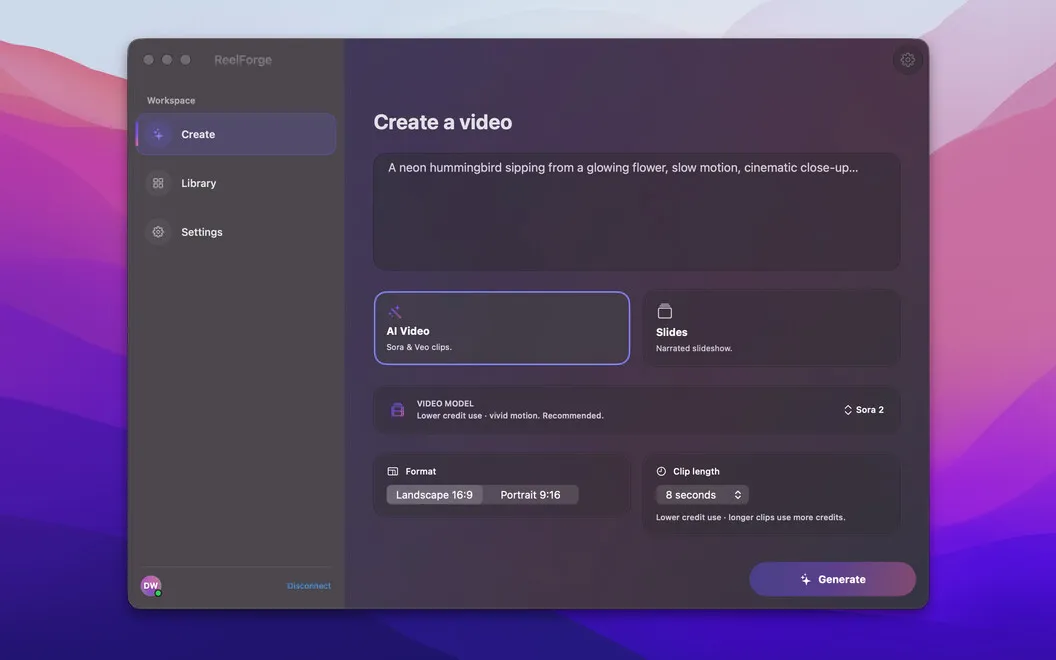Go to the Create section

(236, 134)
